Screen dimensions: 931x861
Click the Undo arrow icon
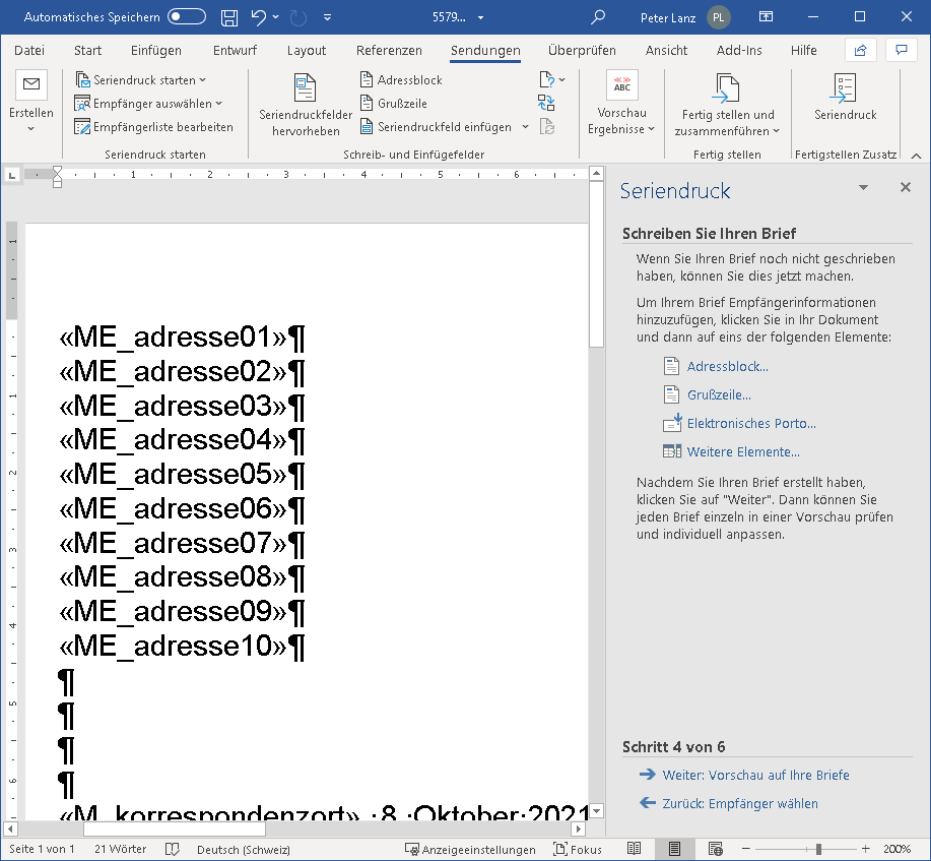coord(259,17)
